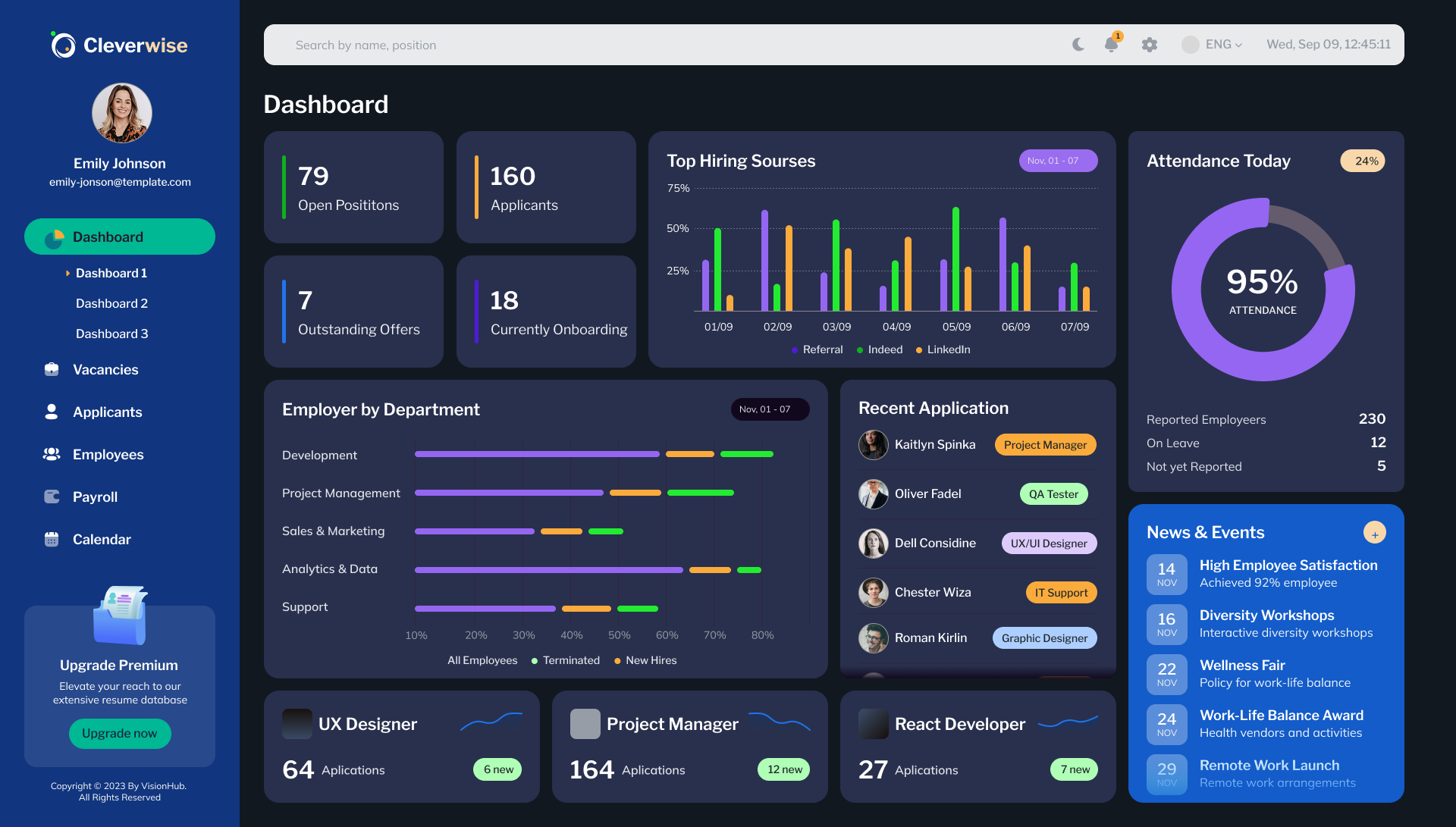Open Employees group icon in sidebar
Viewport: 1456px width, 827px height.
(52, 454)
